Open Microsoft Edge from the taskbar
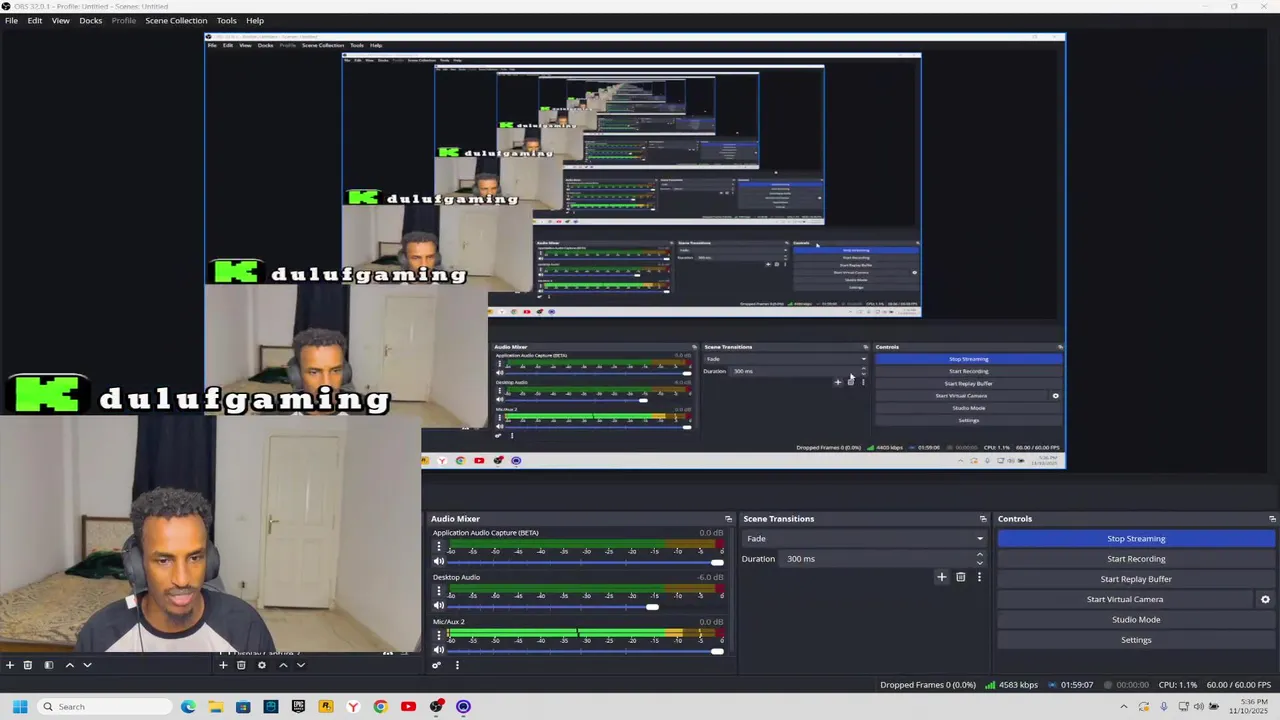Image resolution: width=1280 pixels, height=720 pixels. 188,707
